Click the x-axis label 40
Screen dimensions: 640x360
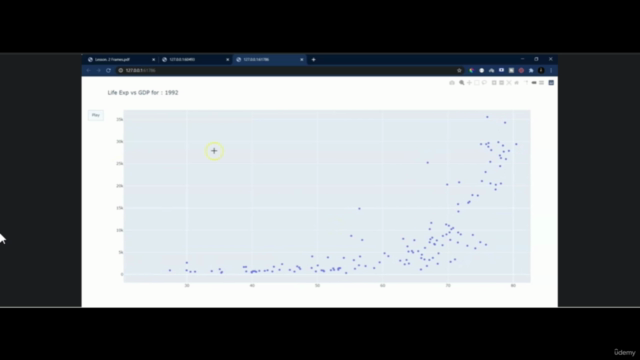(x=252, y=286)
